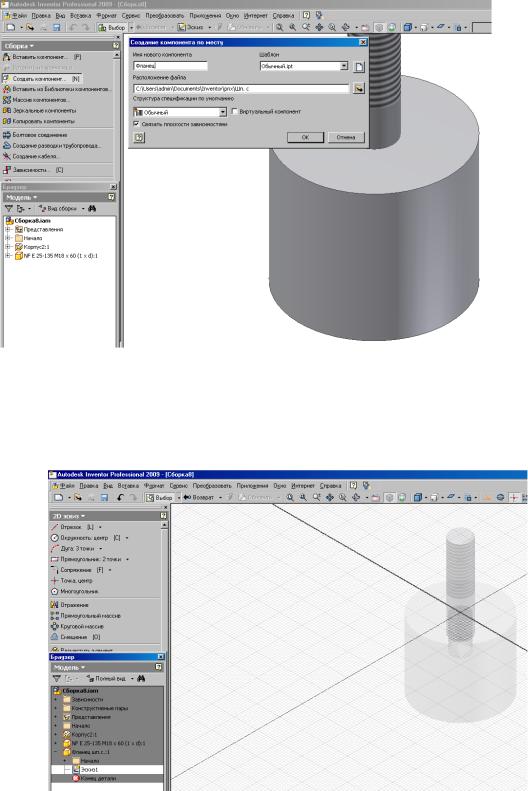The height and width of the screenshot is (791, 528).
Task: Click the Выбор button in the lower toolbar
Action: coord(159,497)
